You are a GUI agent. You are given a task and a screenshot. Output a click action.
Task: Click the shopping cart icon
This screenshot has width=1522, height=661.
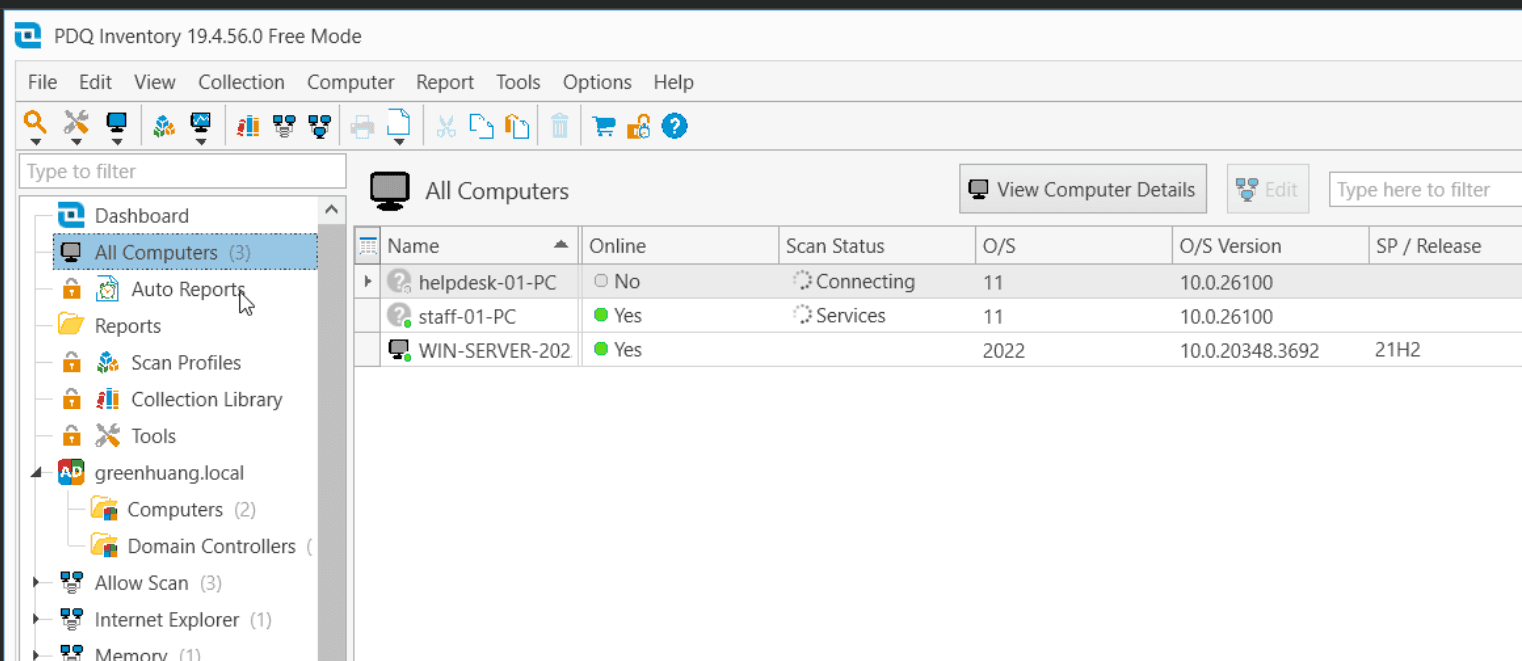[603, 126]
